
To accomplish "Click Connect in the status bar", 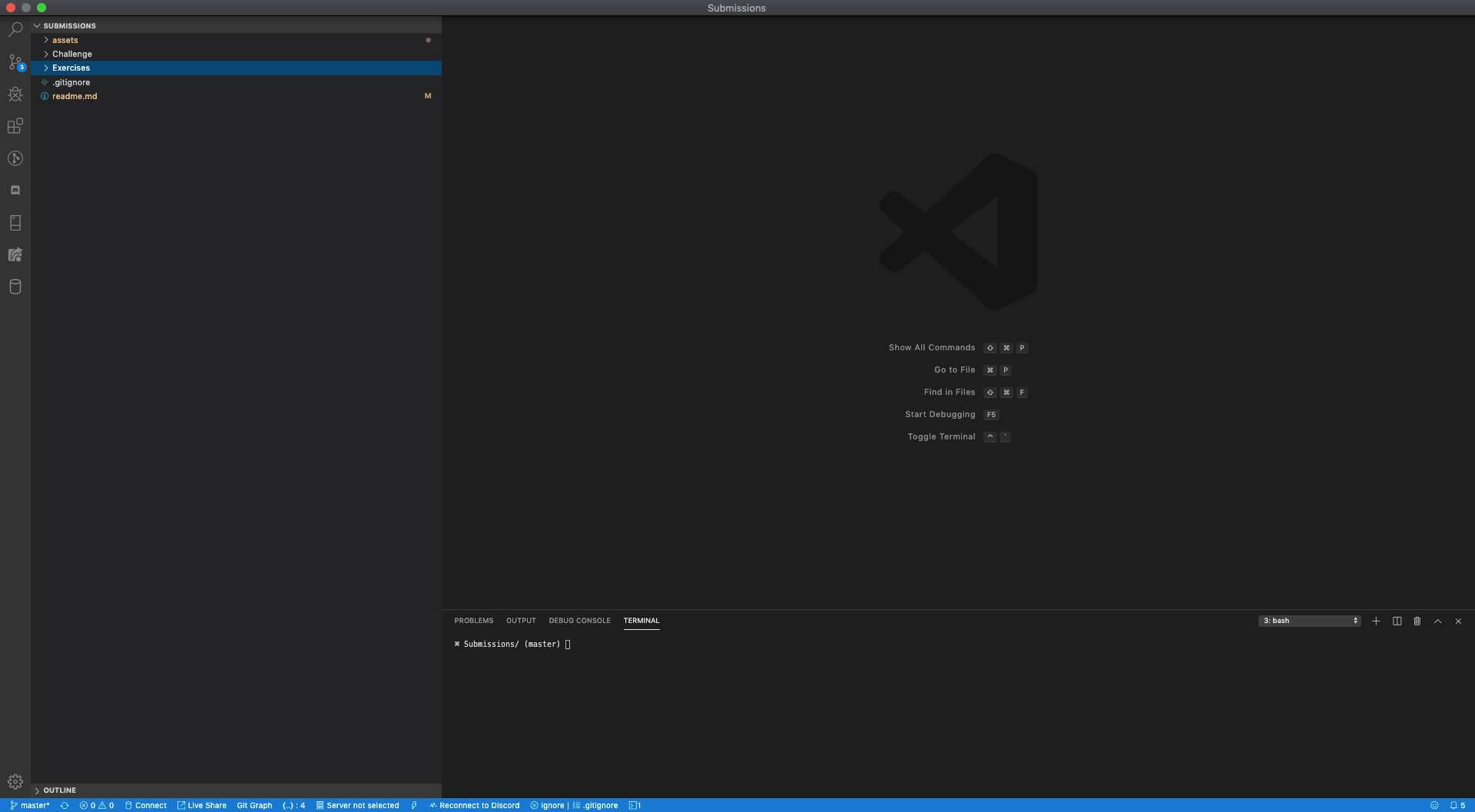I will point(146,805).
